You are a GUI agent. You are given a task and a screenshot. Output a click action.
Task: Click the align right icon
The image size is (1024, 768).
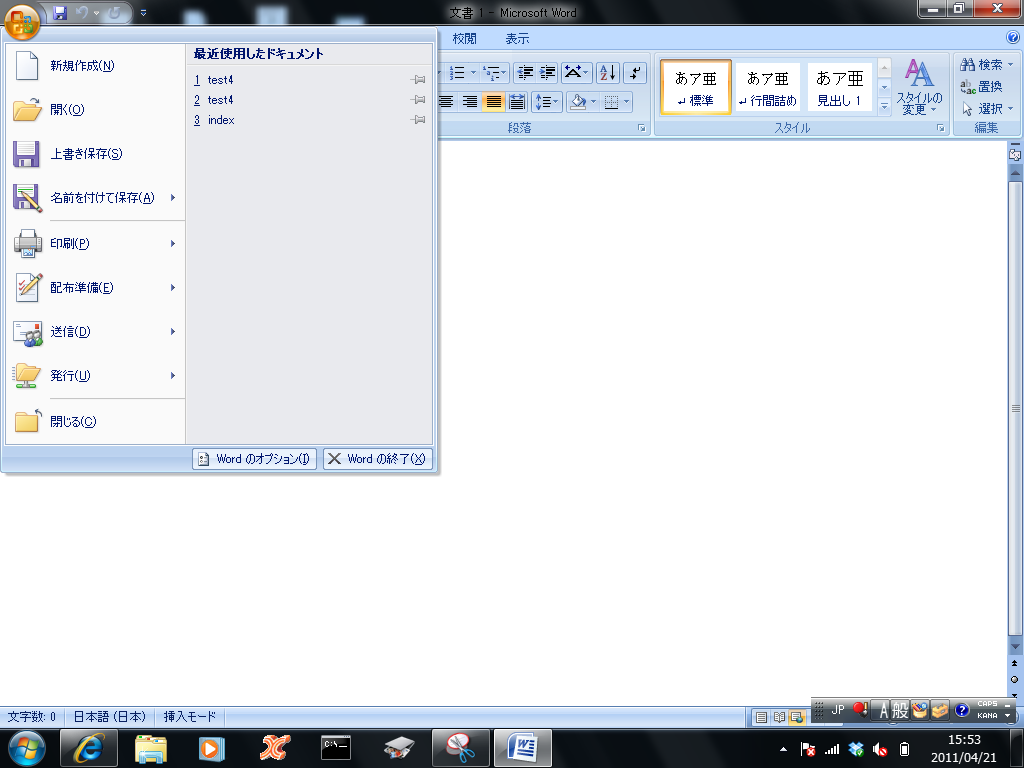(470, 101)
